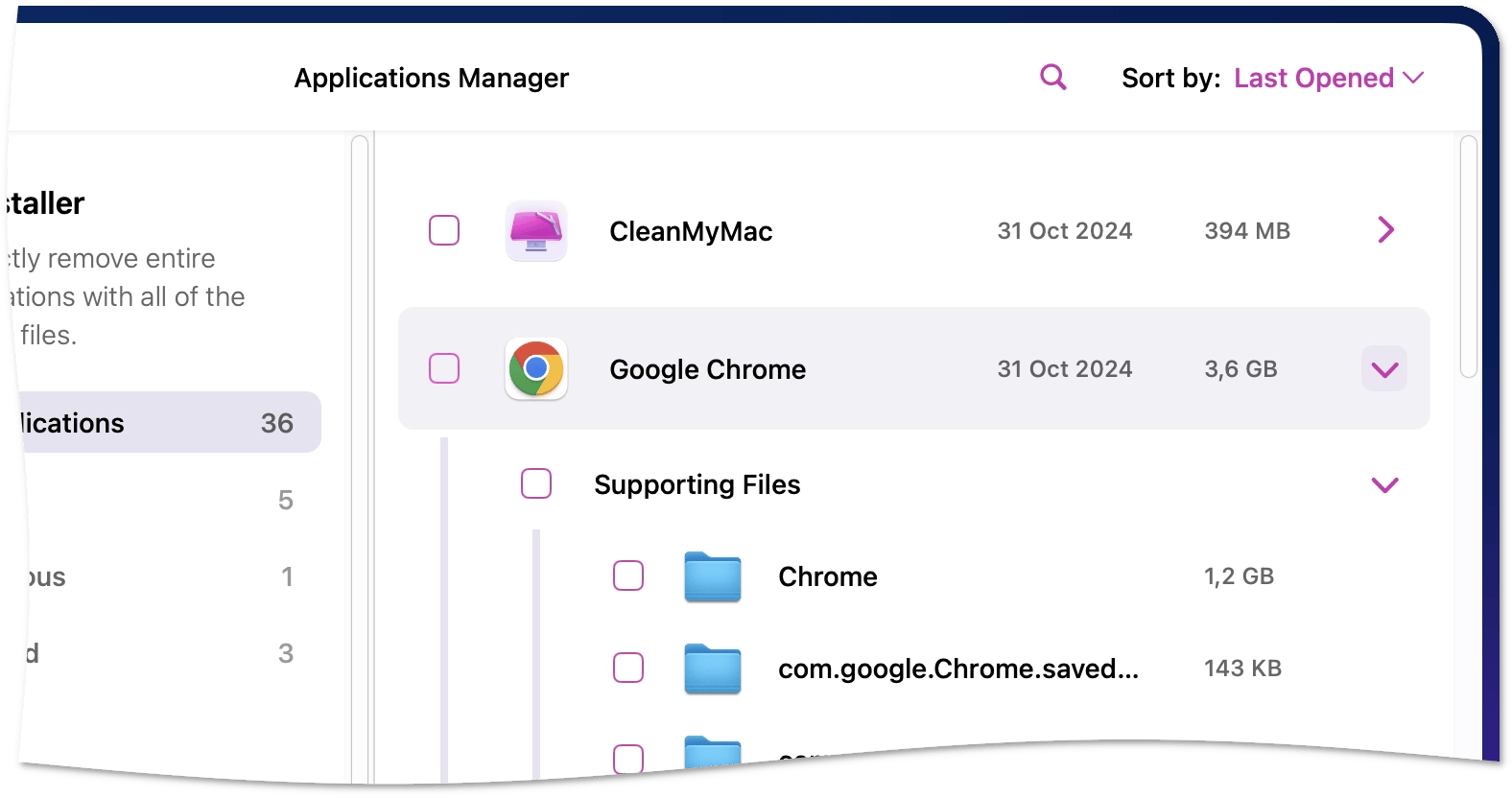Click the 143 KB size value
1512x798 pixels.
[1242, 669]
